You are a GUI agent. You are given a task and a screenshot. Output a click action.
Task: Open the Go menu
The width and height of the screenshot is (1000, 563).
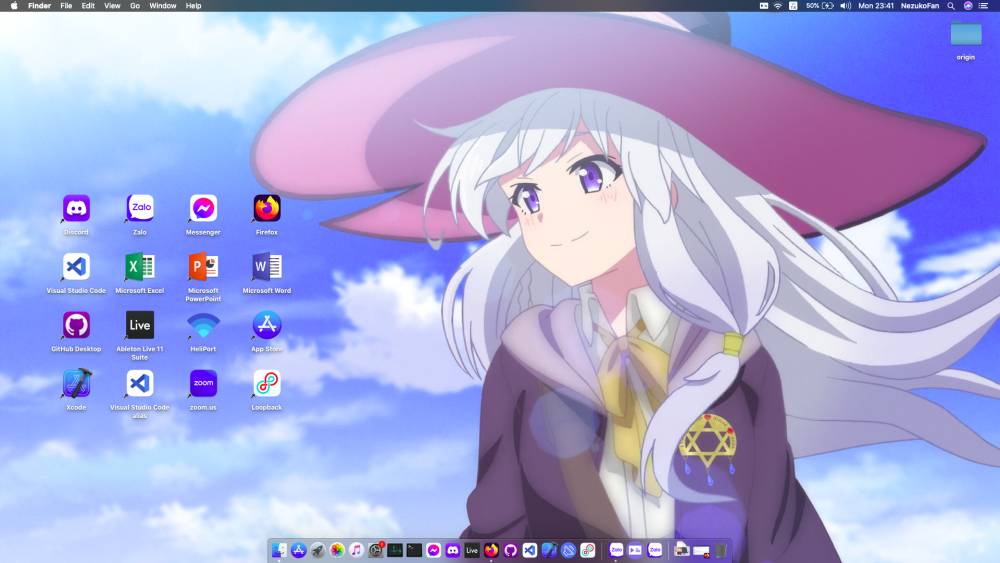coord(135,6)
